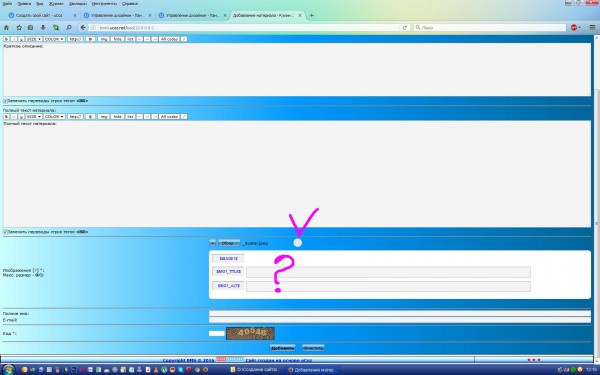Open the Downloads arrow icon in toolbar
This screenshot has height=375, width=600.
pyautogui.click(x=43, y=28)
